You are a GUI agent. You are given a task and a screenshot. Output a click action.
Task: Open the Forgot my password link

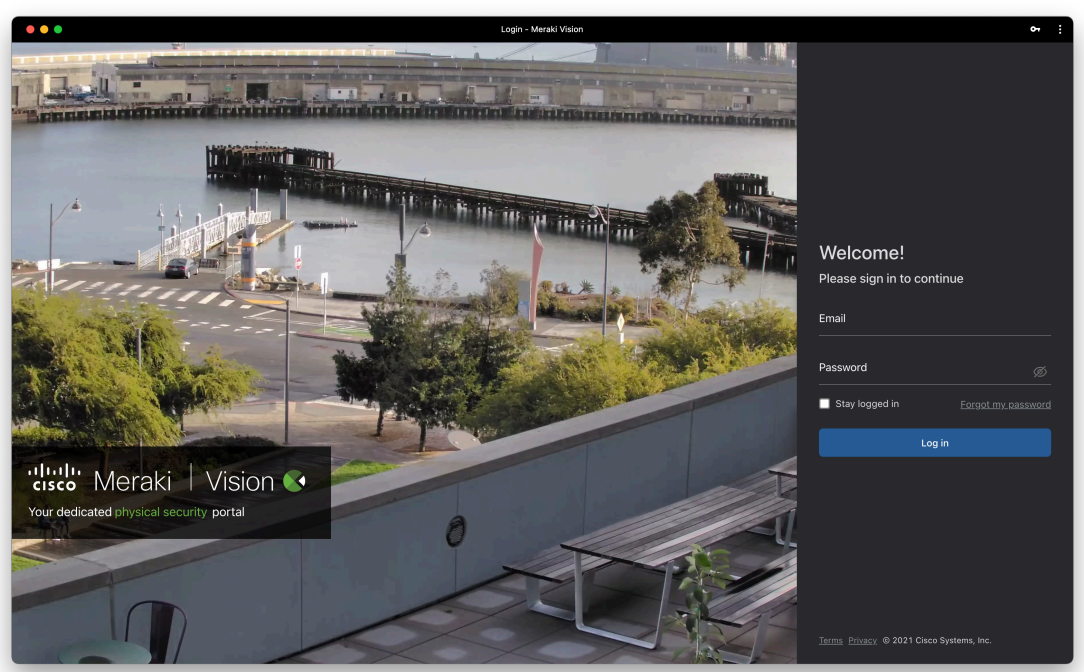pos(1005,405)
